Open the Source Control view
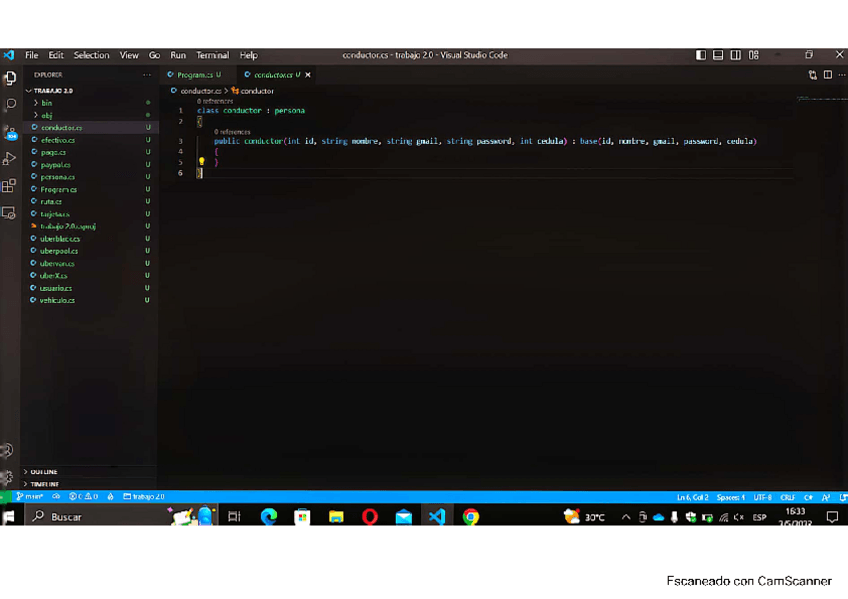This screenshot has width=848, height=599. pyautogui.click(x=9, y=131)
